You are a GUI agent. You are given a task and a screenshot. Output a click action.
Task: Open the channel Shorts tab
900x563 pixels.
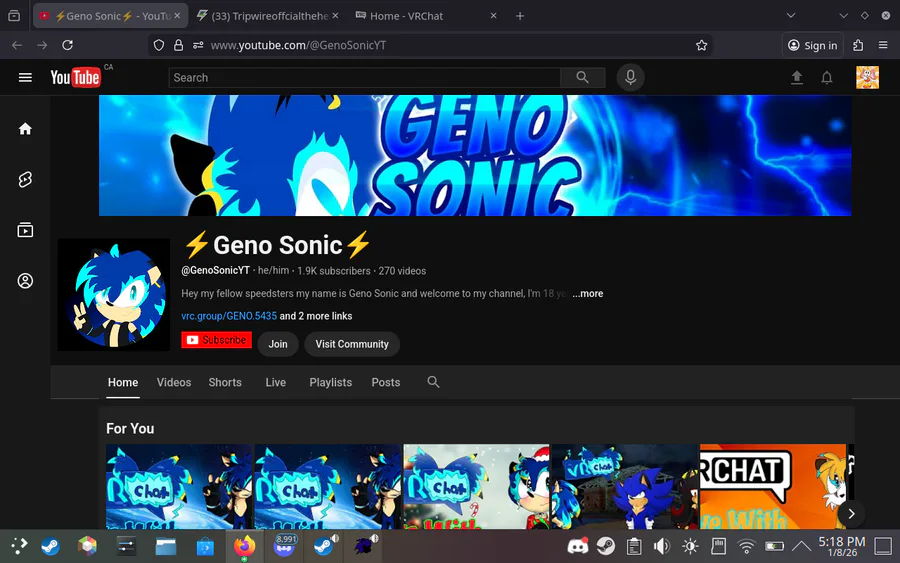(x=225, y=382)
